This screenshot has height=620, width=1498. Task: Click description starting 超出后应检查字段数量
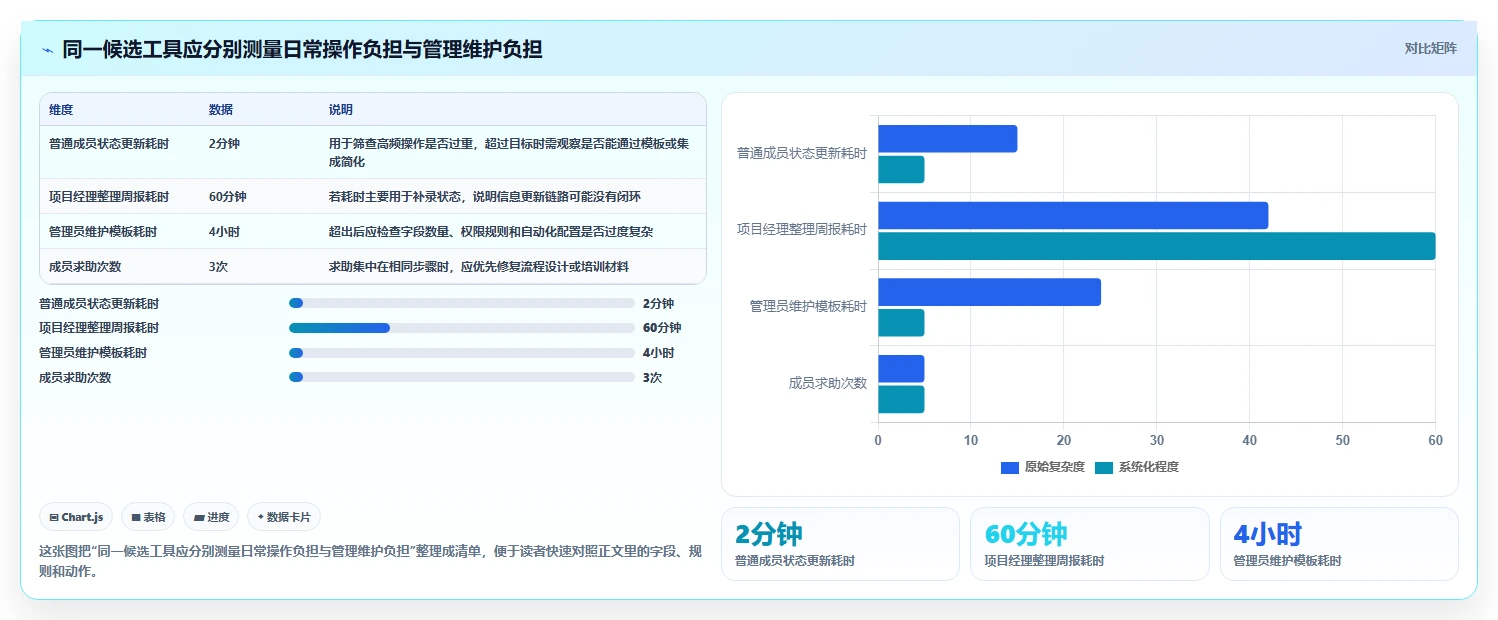click(491, 232)
